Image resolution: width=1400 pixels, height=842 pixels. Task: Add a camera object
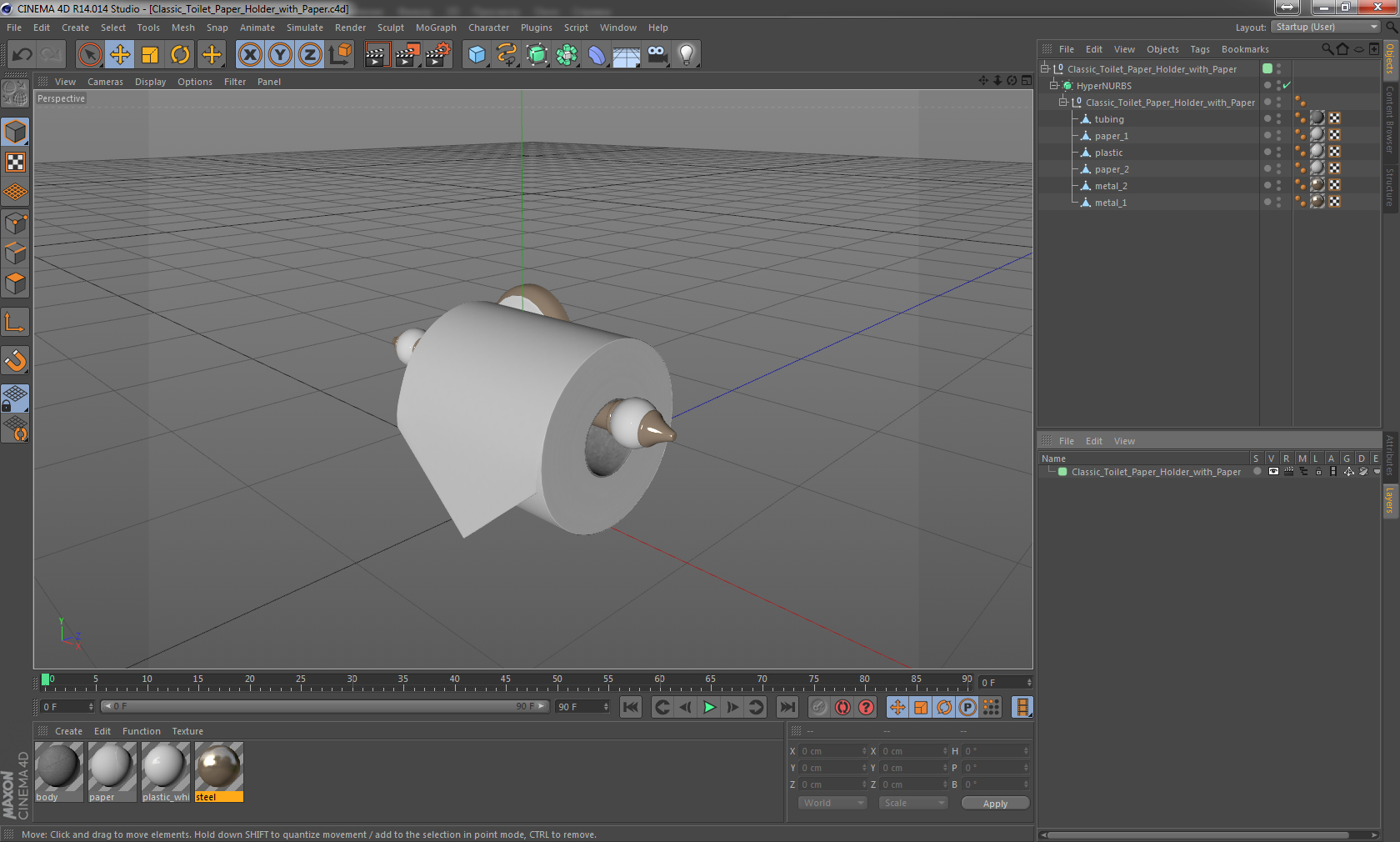click(x=657, y=55)
